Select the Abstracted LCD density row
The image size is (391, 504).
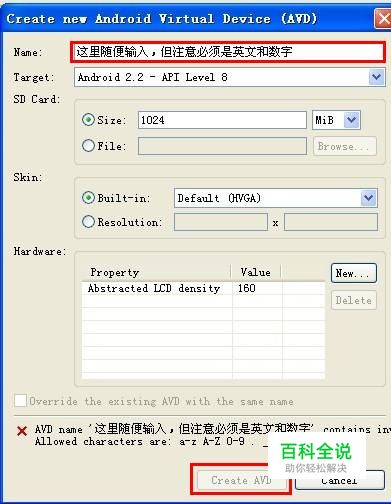coord(203,288)
